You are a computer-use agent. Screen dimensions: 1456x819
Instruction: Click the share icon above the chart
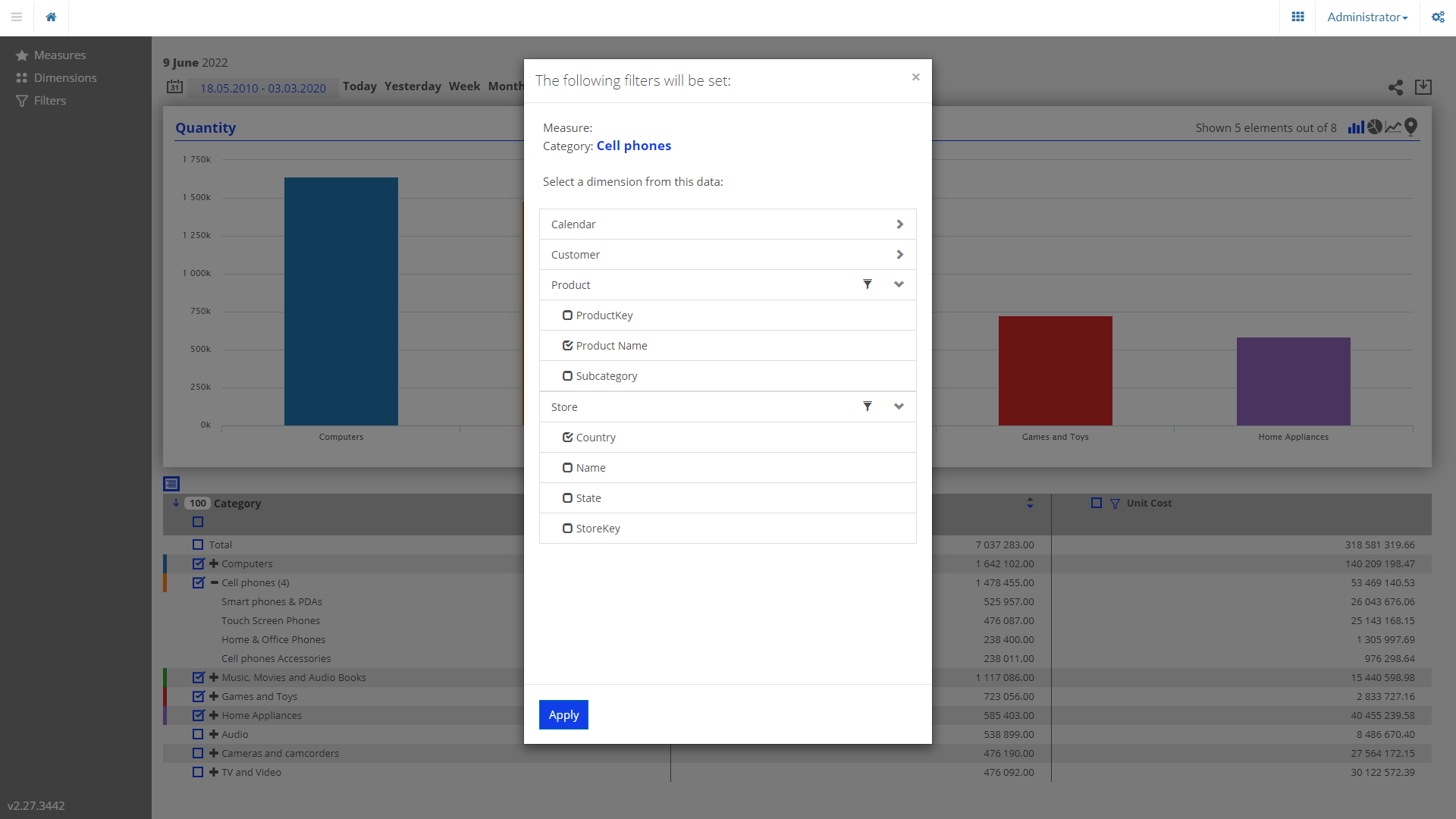(x=1395, y=87)
